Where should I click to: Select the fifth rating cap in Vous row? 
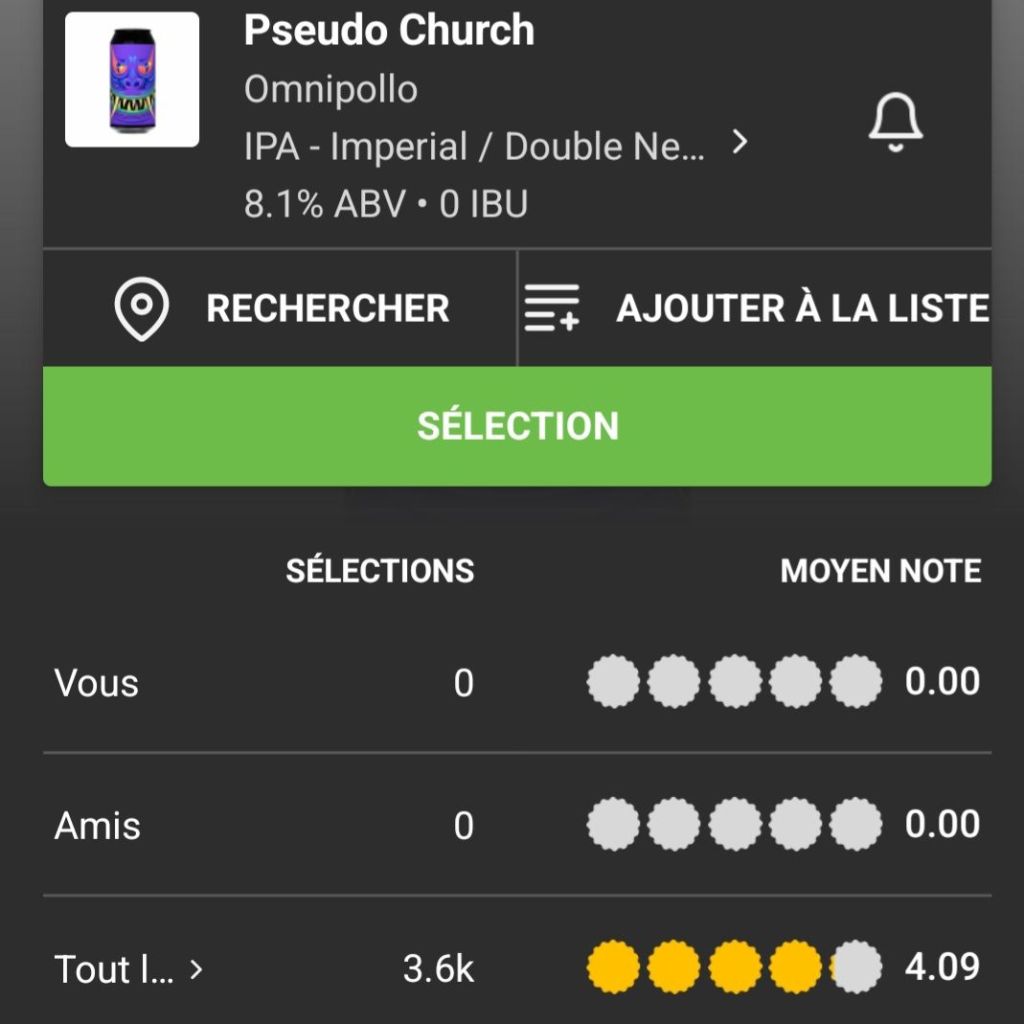(x=857, y=682)
